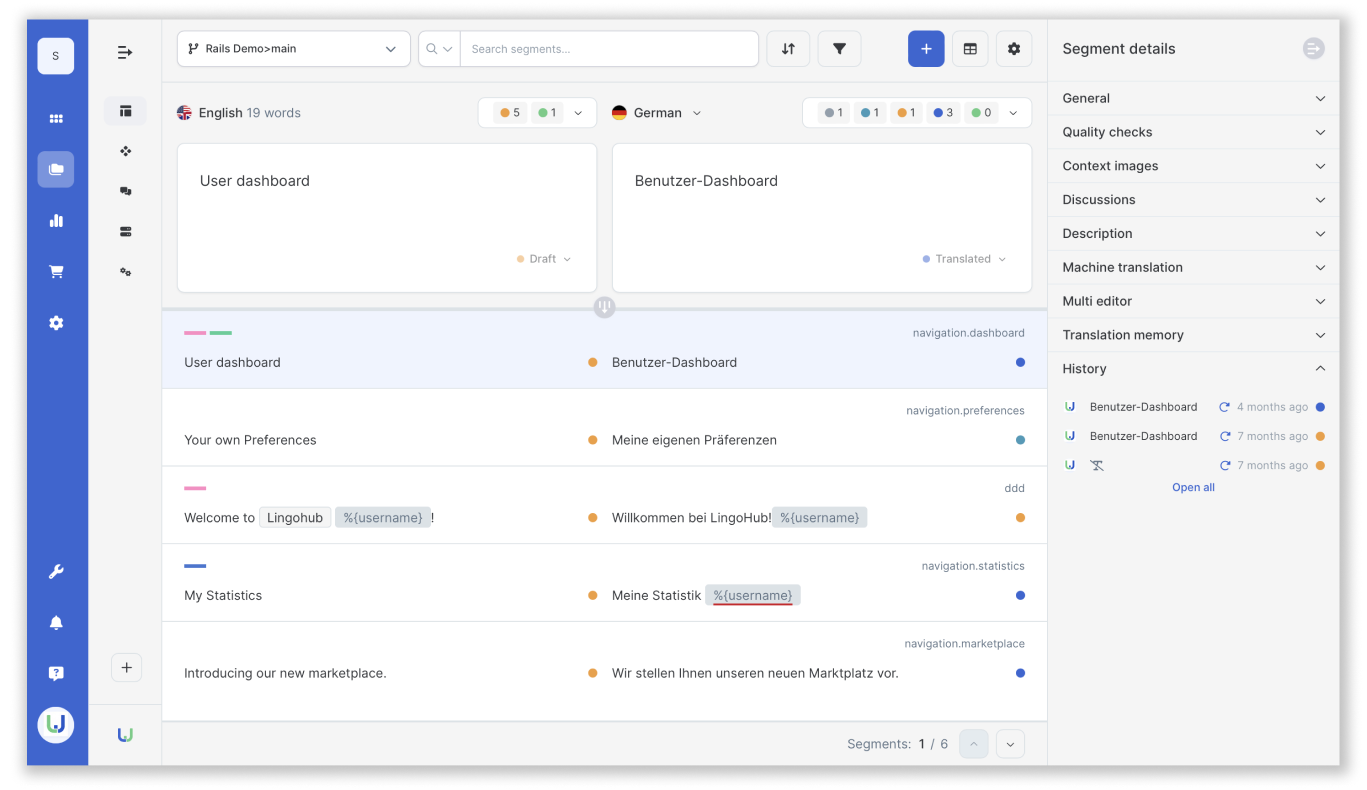Click the notifications bell icon
The image size is (1367, 790).
56,622
